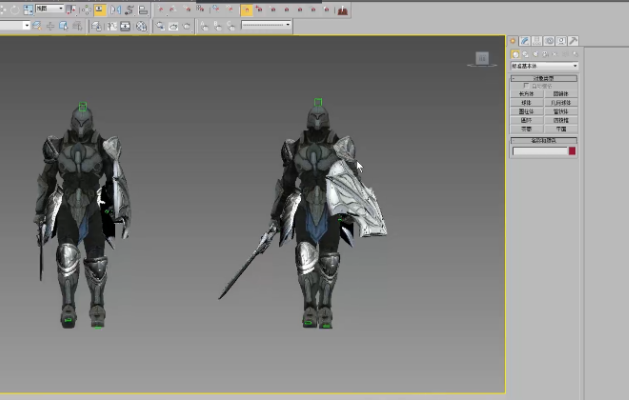Enable the 自动栅格 AutoGrid checkbox
The image size is (629, 400).
click(527, 86)
